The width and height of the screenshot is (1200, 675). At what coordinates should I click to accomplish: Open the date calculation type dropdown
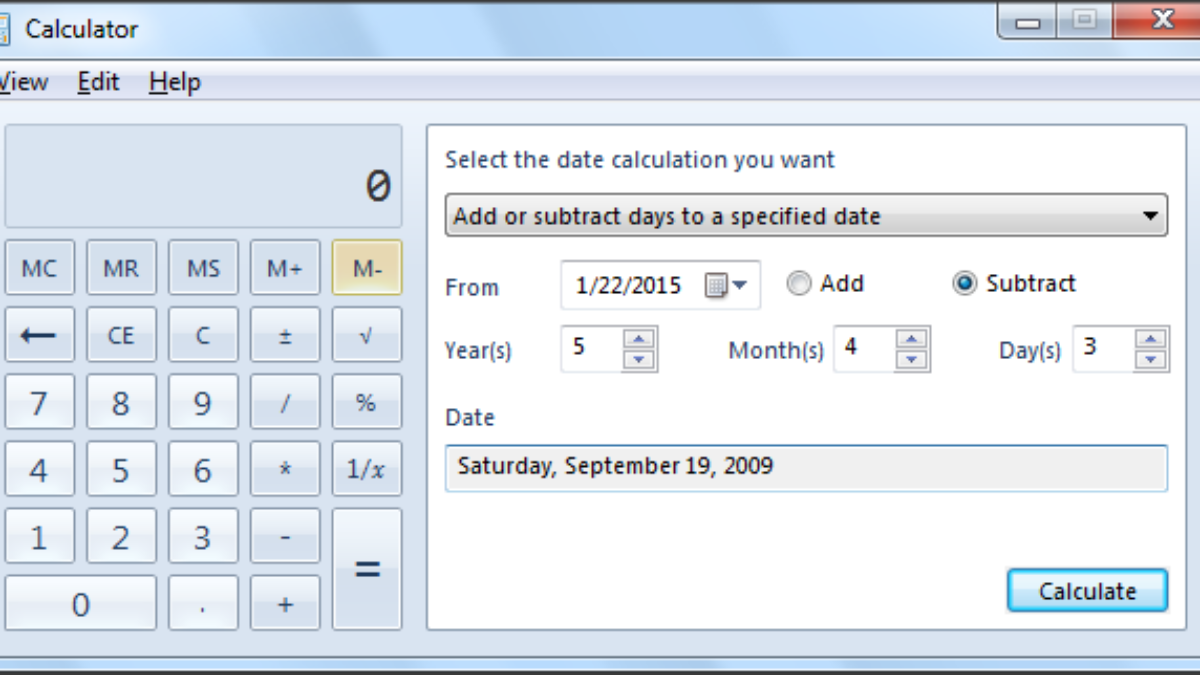coord(805,216)
